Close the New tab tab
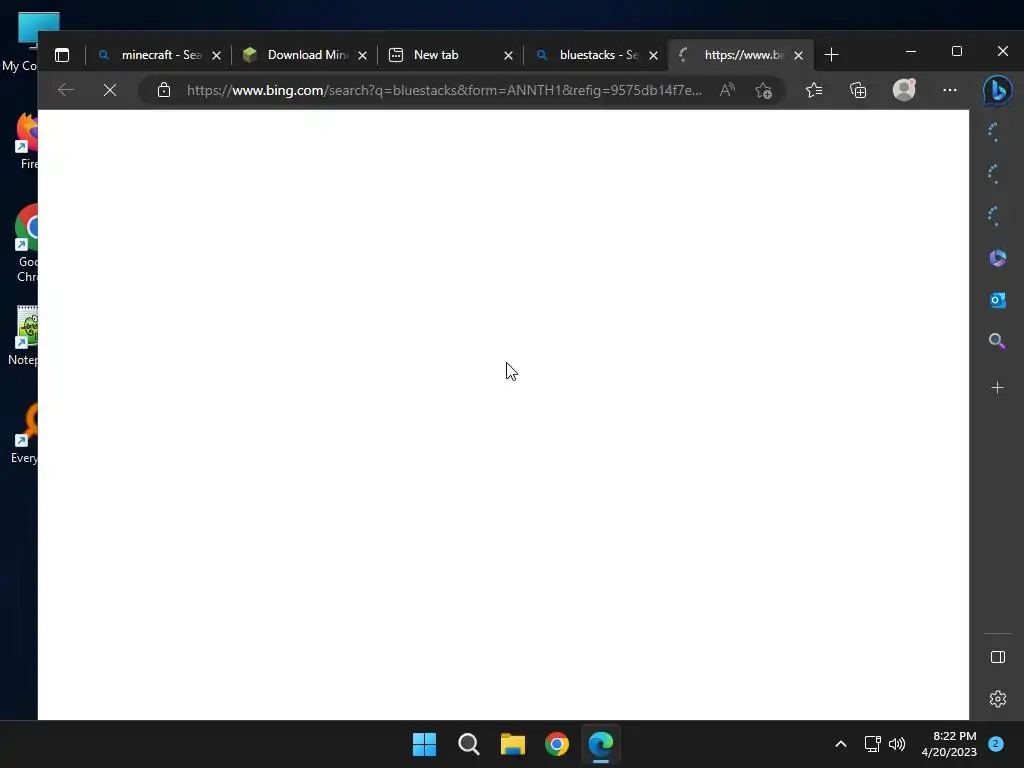Viewport: 1024px width, 768px height. coord(508,56)
